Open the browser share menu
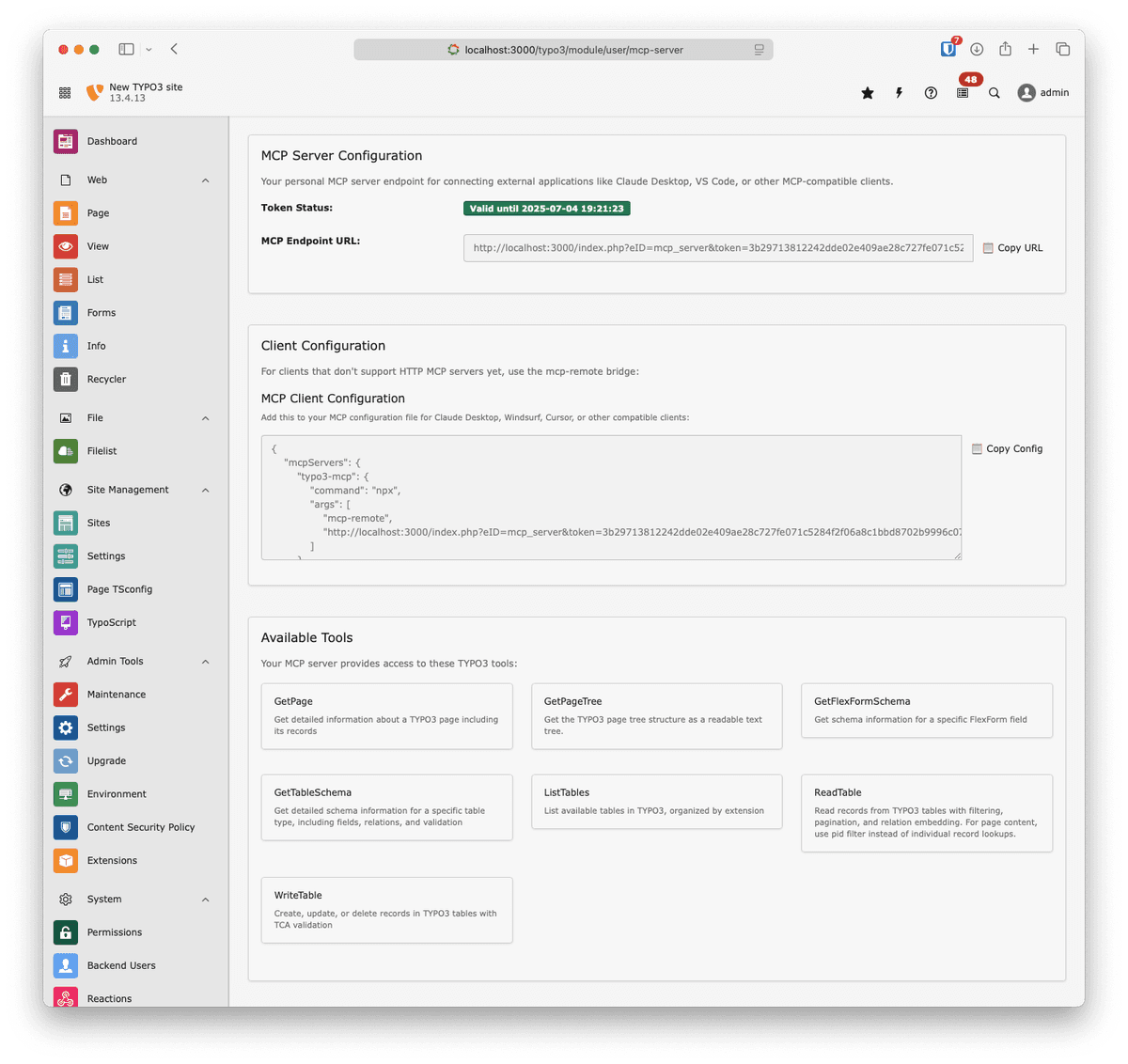Viewport: 1128px width, 1064px height. coord(1005,49)
